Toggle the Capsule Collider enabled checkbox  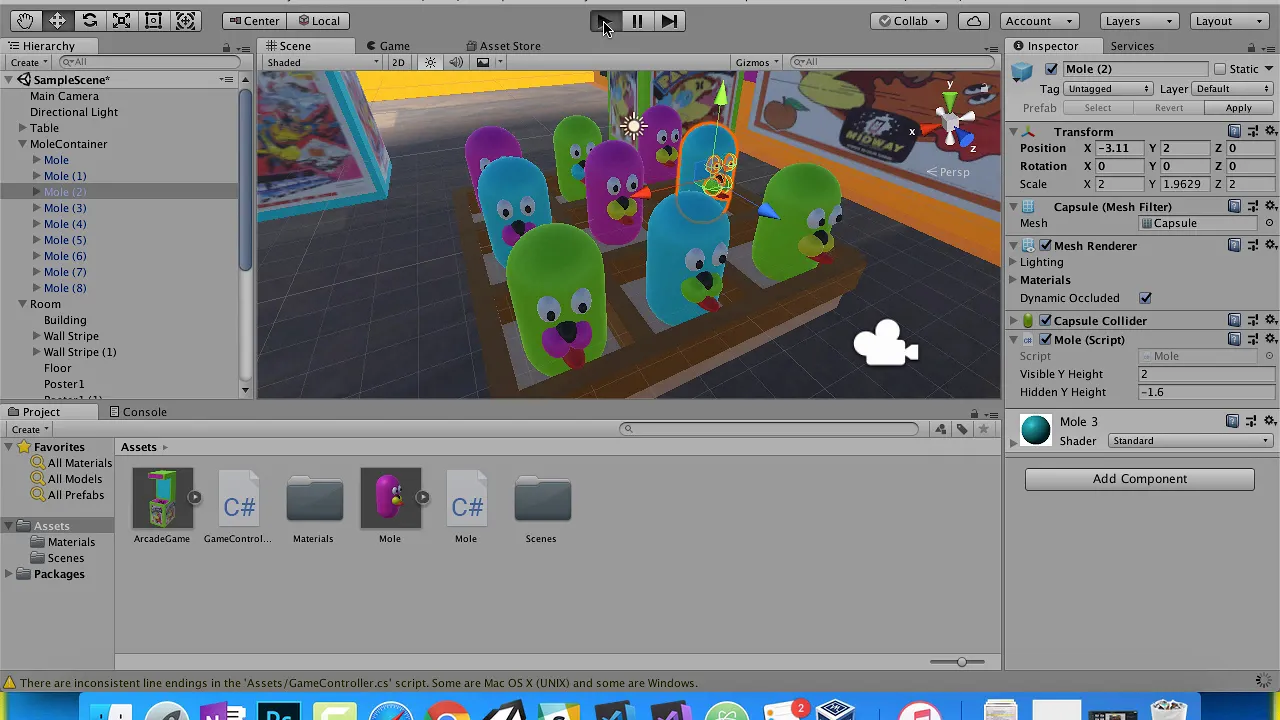point(1046,320)
